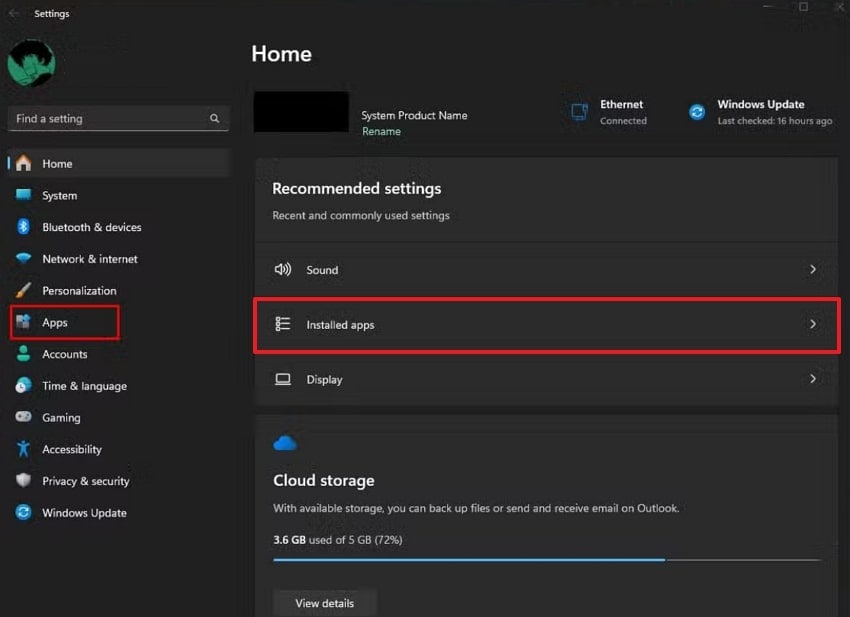This screenshot has height=617, width=850.
Task: Open Windows Update last checked status
Action: [x=761, y=112]
